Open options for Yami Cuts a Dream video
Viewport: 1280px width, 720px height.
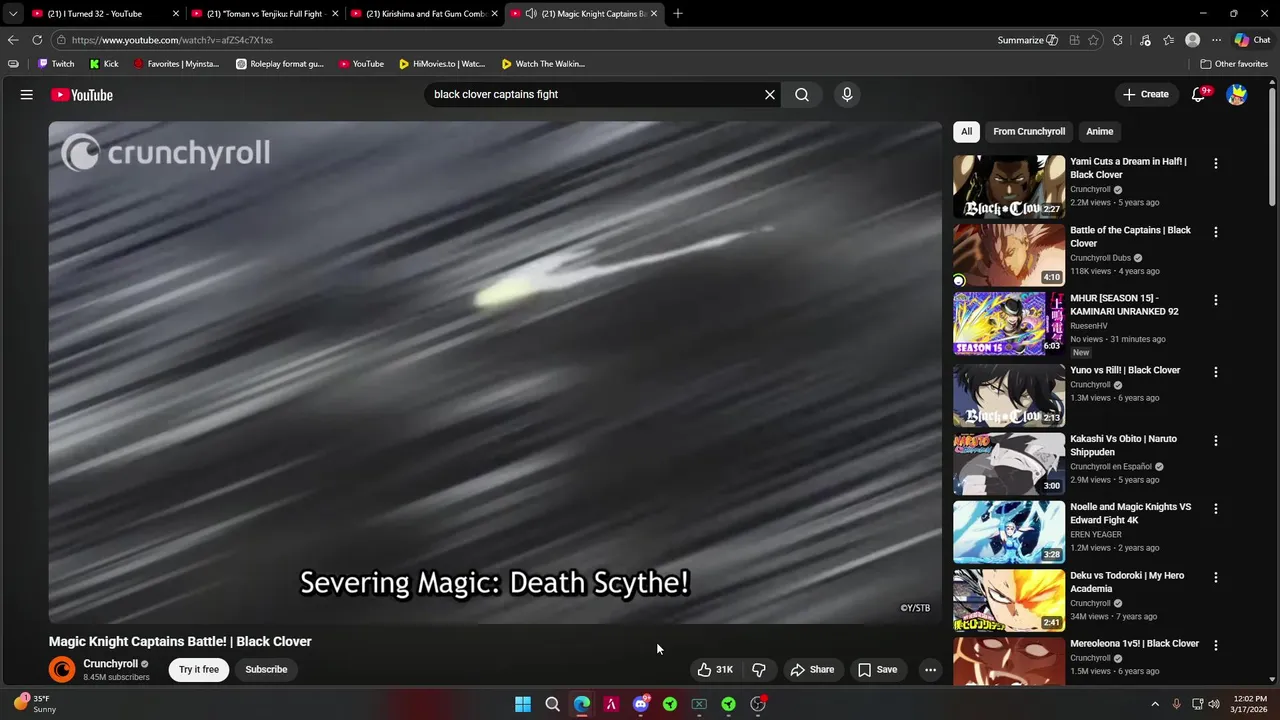[1216, 163]
